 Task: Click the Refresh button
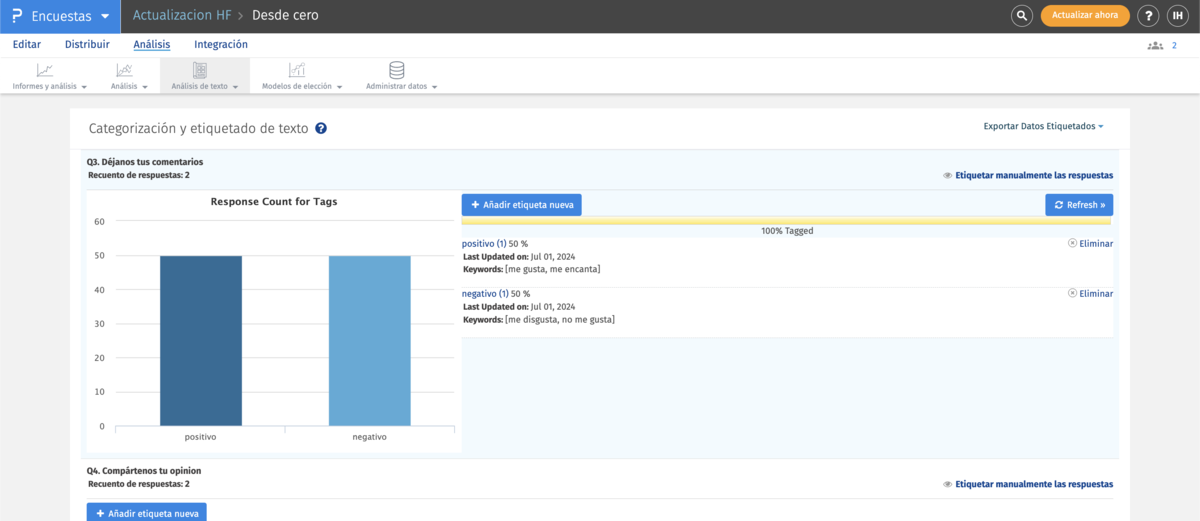pyautogui.click(x=1079, y=204)
